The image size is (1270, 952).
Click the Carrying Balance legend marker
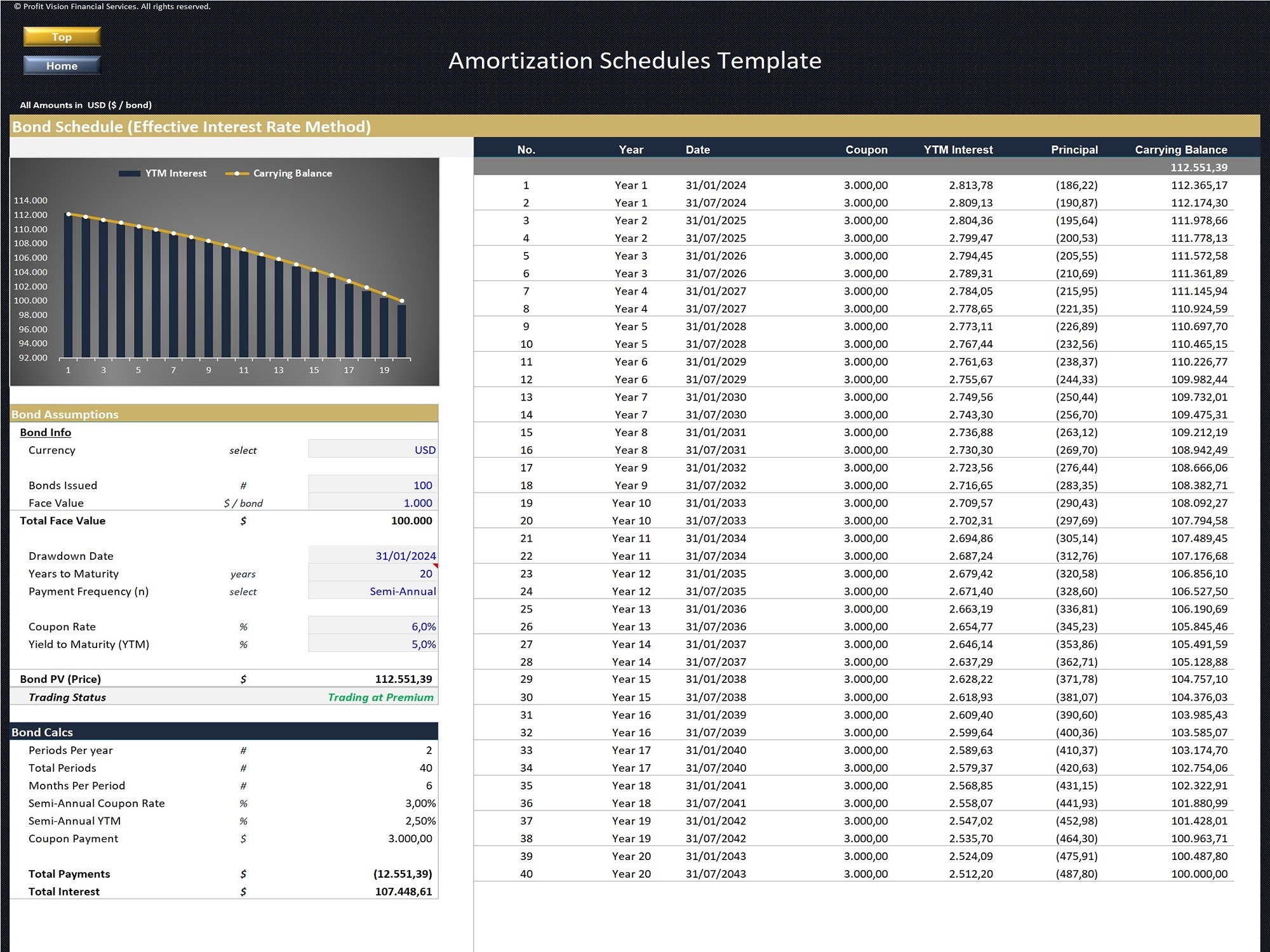coord(236,173)
